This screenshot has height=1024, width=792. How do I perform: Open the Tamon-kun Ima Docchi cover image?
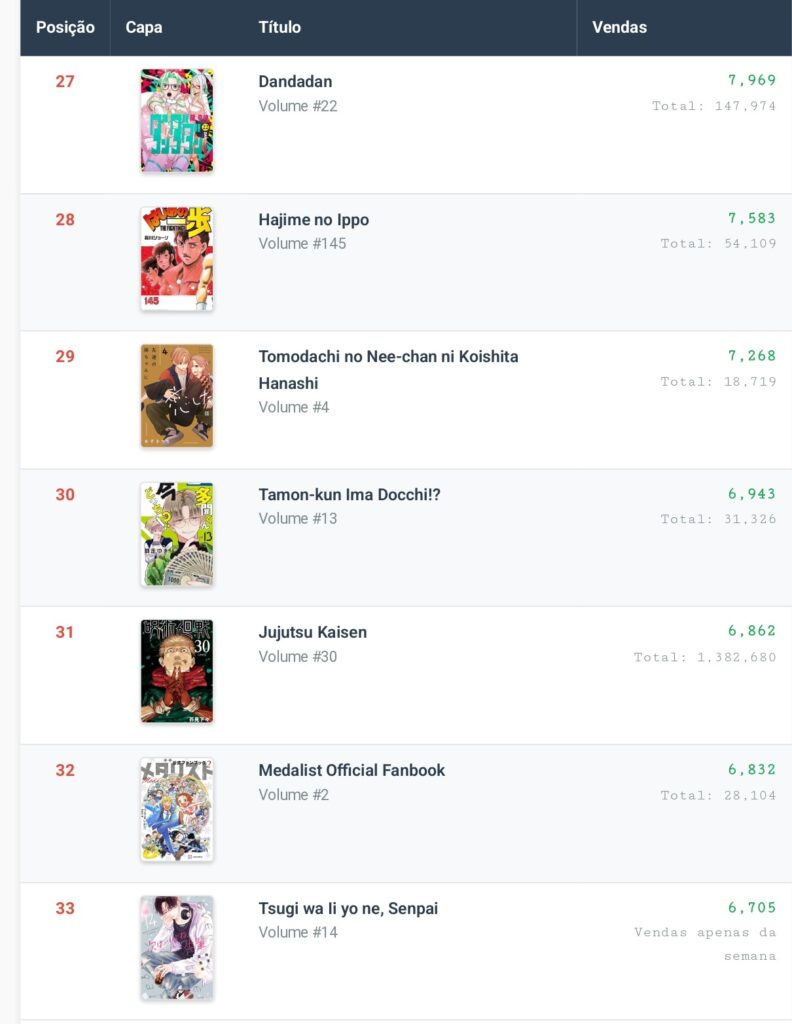(177, 534)
